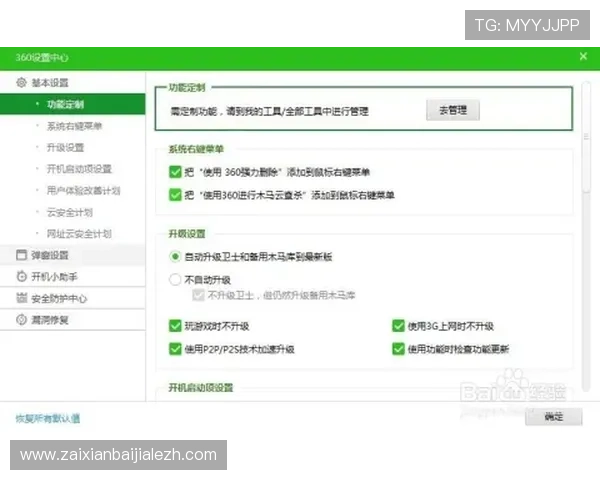Toggle the 使用P2P/P2S技术加速升级 checkbox
The image size is (600, 480).
175,349
